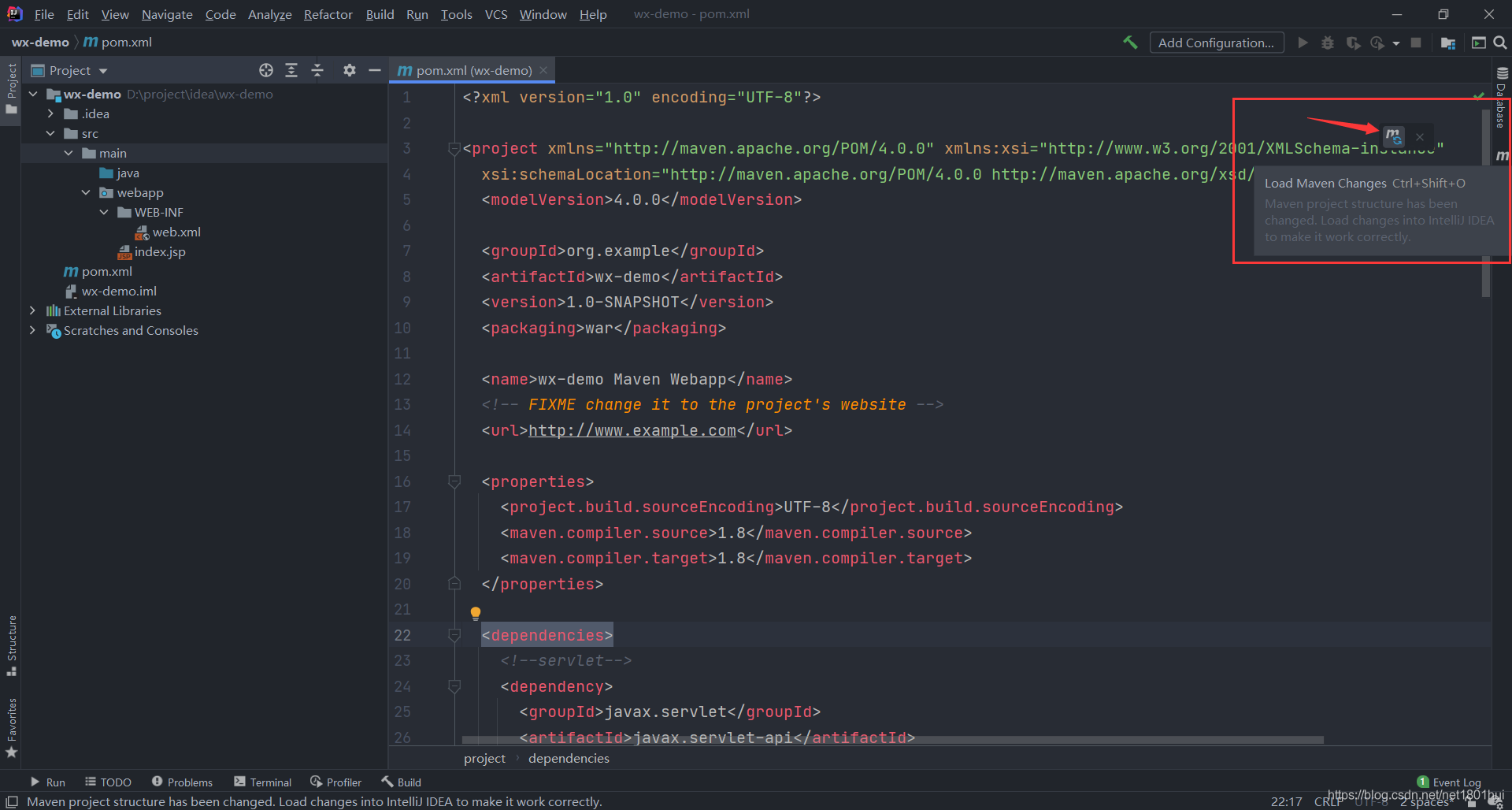Collapse the src folder
Image resolution: width=1512 pixels, height=810 pixels.
click(x=50, y=133)
